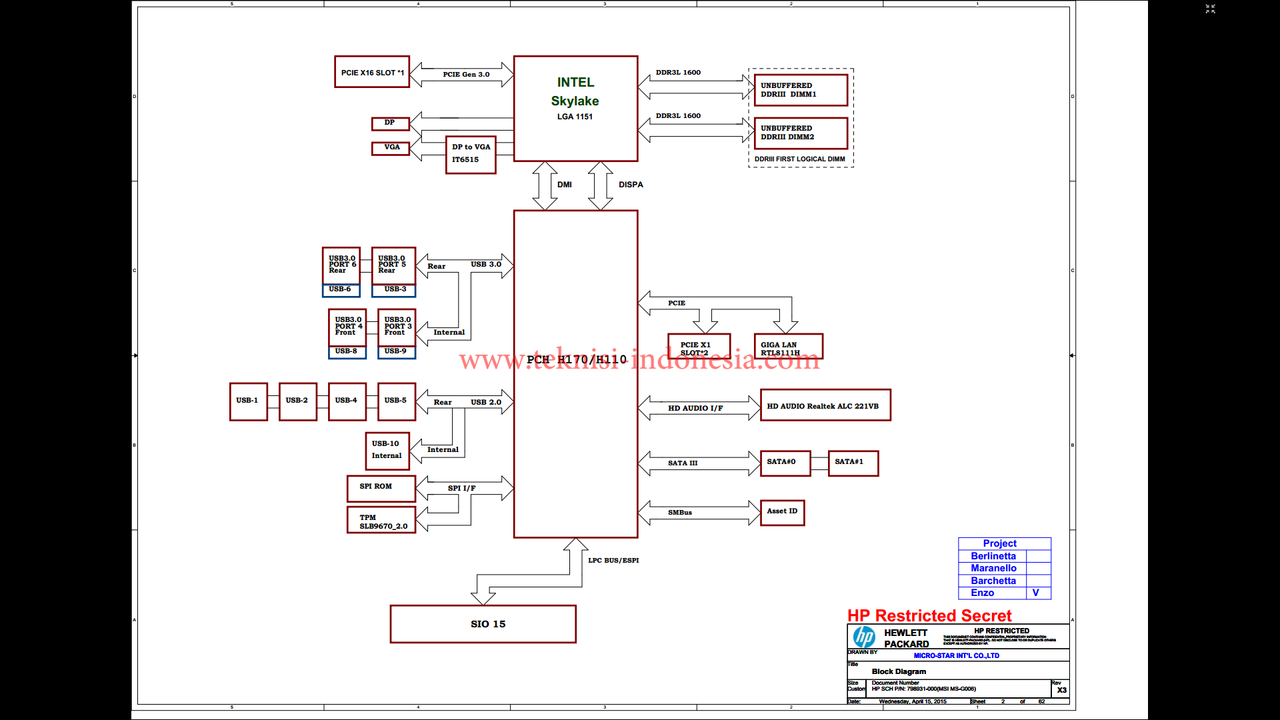Click the "UNBUFFERED DDRIII DIMM2" box

click(x=800, y=133)
